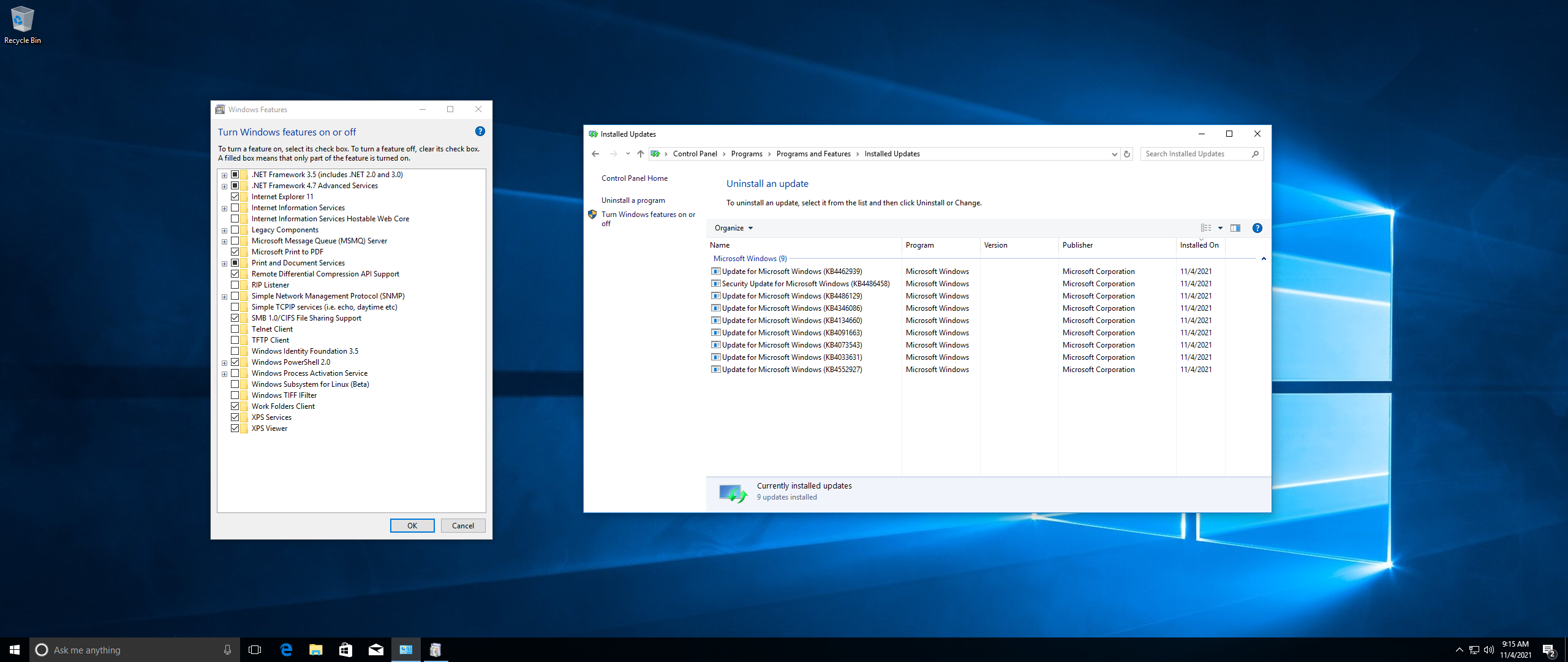The width and height of the screenshot is (1568, 662).
Task: Click Turn Windows features on or off link
Action: [648, 219]
